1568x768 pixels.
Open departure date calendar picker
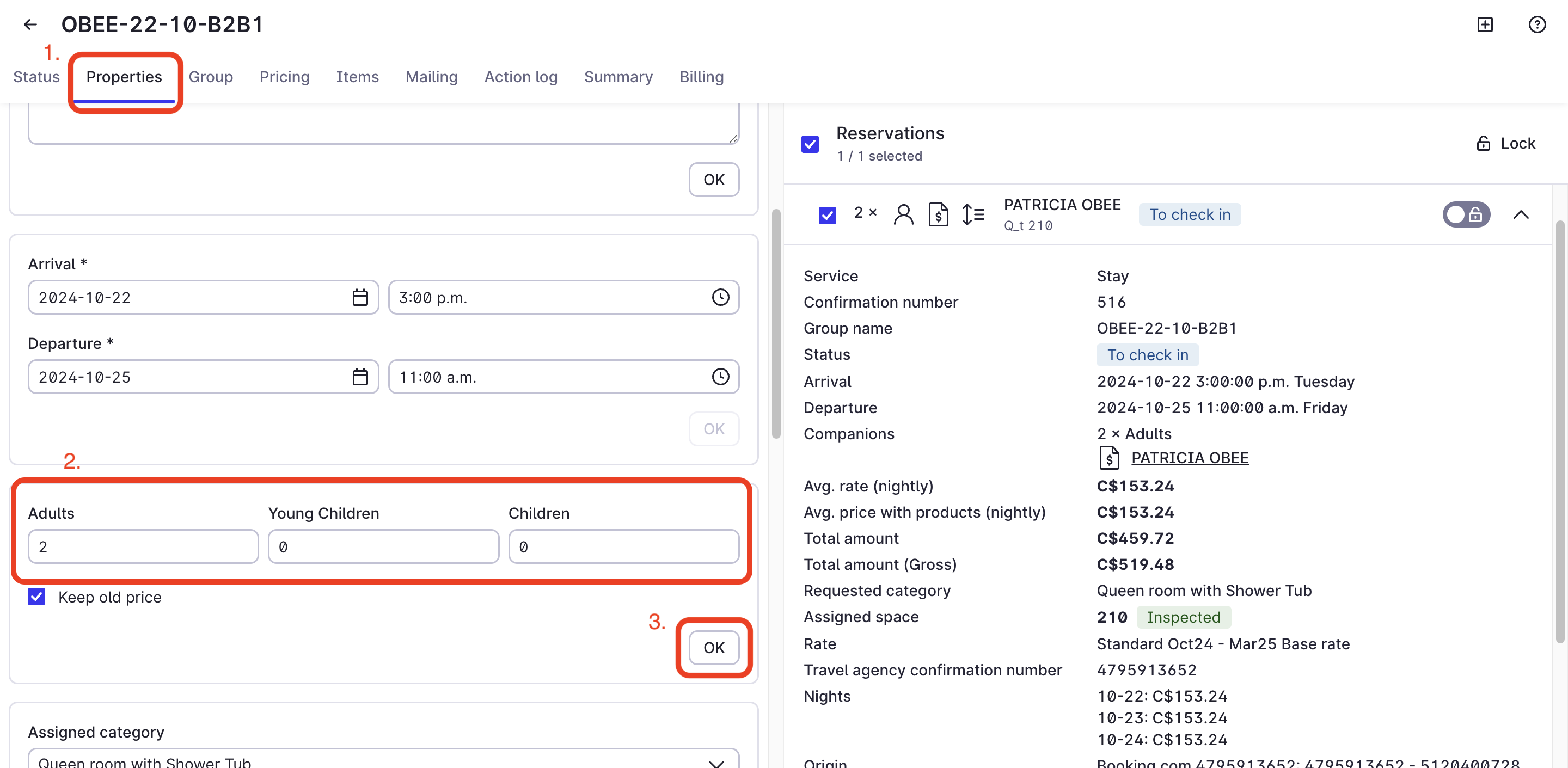click(360, 377)
